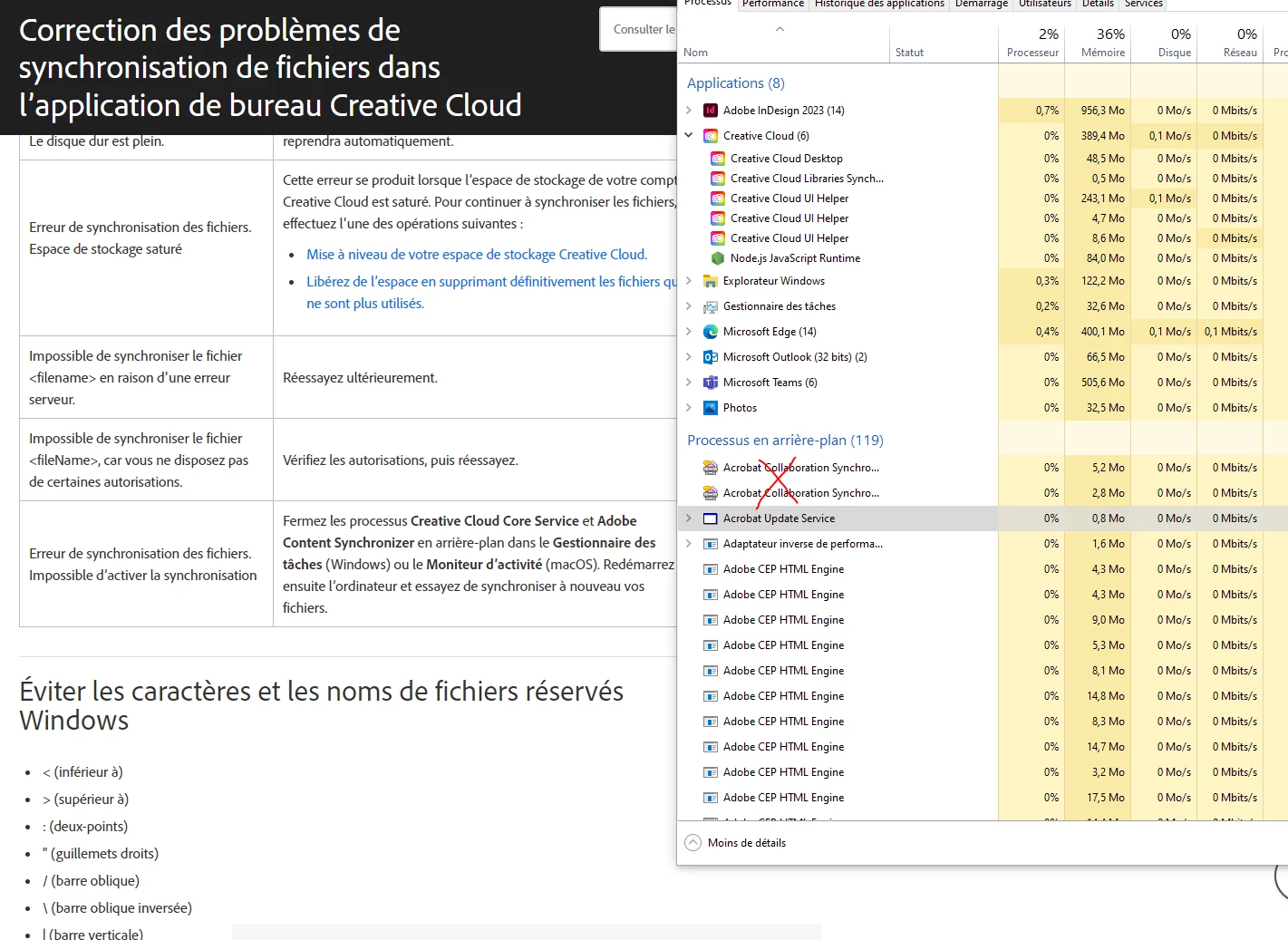Click Moins de détails button
1288x940 pixels.
(736, 843)
